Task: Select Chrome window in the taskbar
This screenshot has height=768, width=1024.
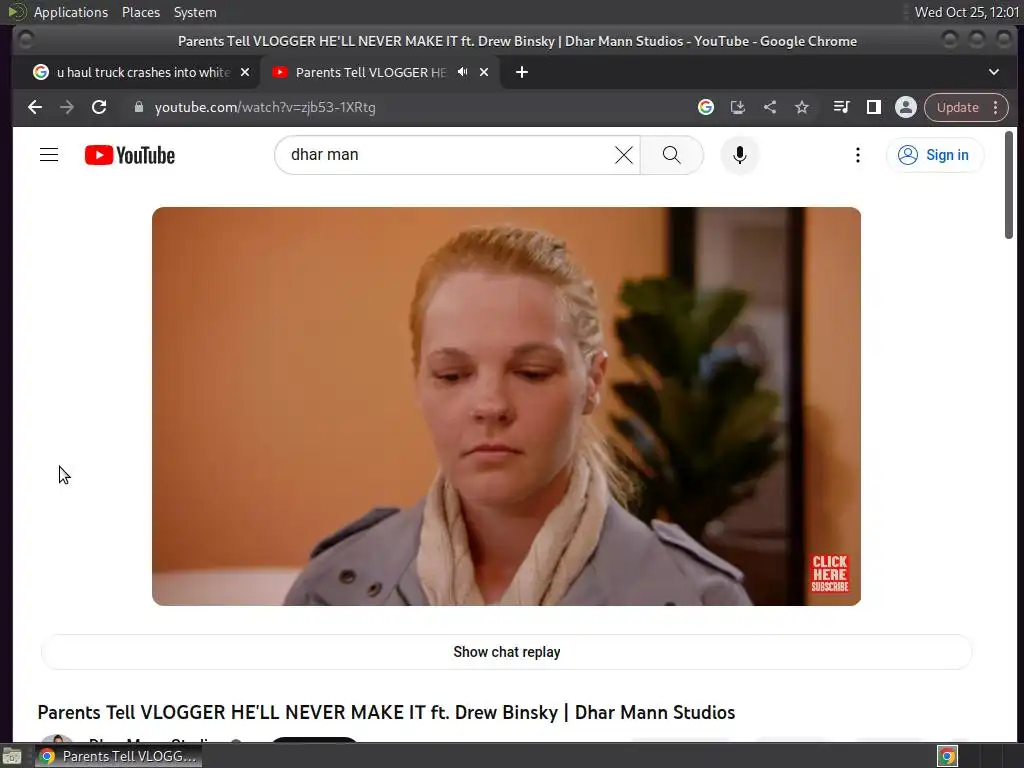Action: 118,756
